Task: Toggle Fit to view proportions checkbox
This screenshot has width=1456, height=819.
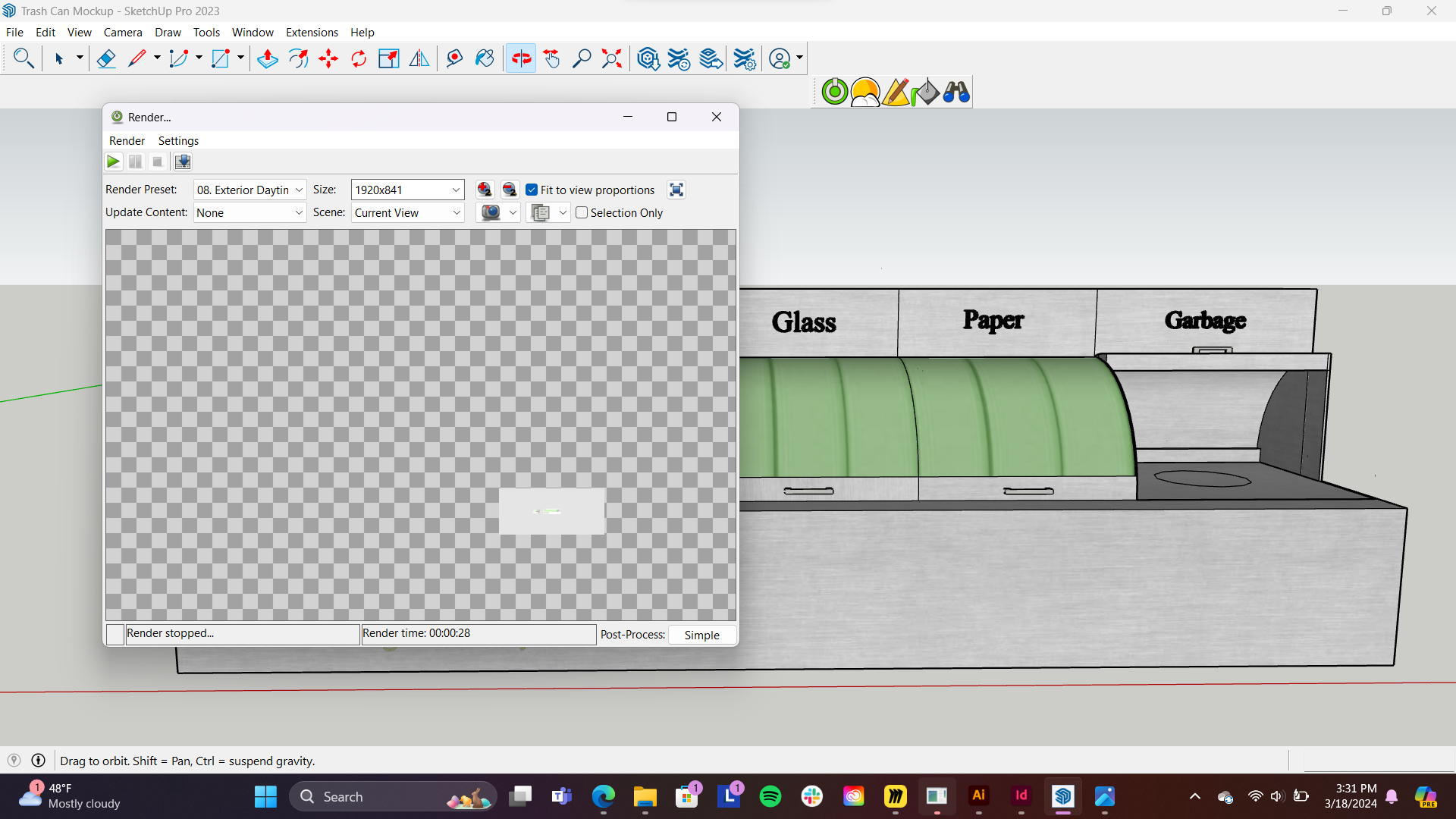Action: pyautogui.click(x=531, y=190)
